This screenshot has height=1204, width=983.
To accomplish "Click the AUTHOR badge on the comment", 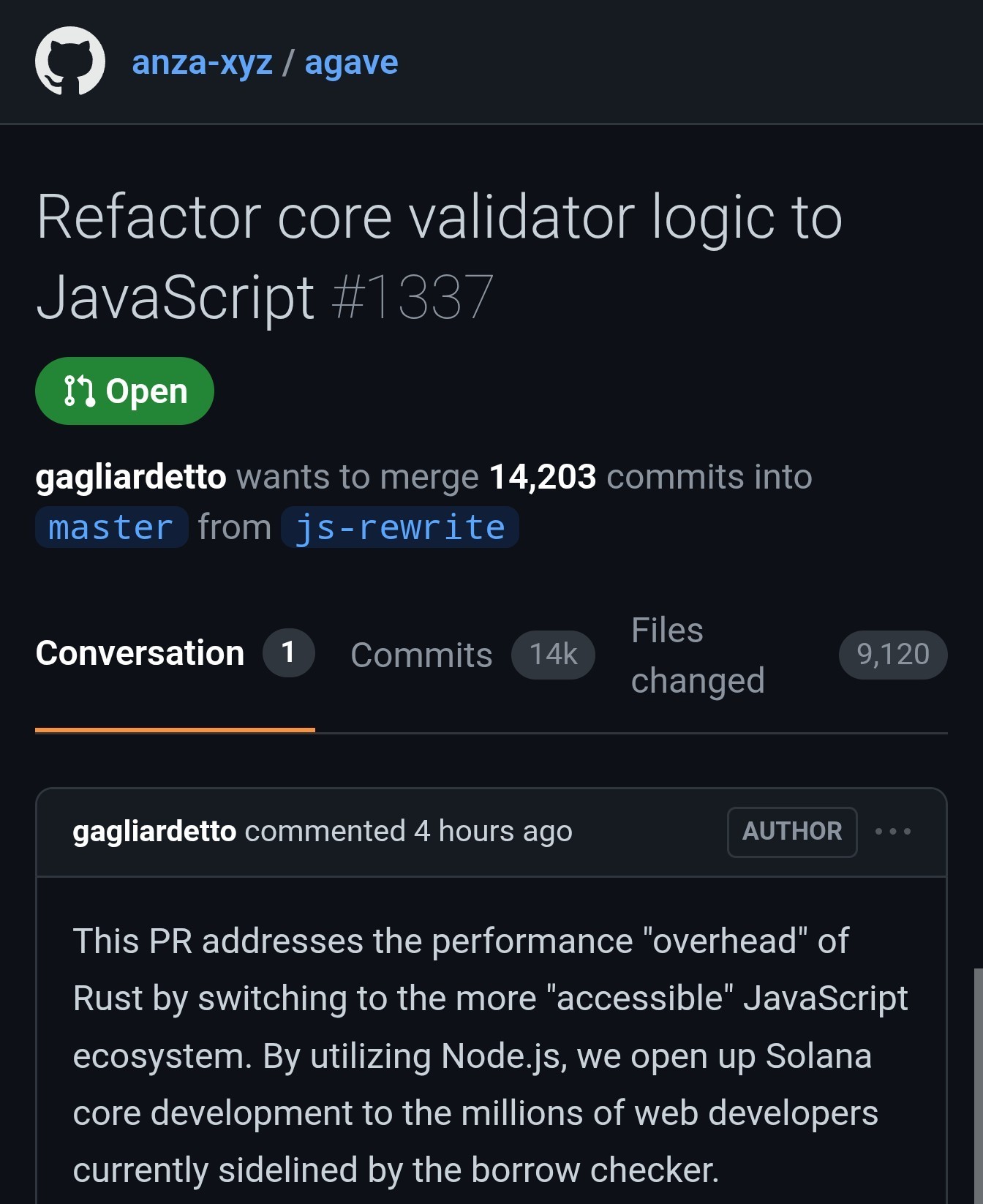I will click(792, 832).
